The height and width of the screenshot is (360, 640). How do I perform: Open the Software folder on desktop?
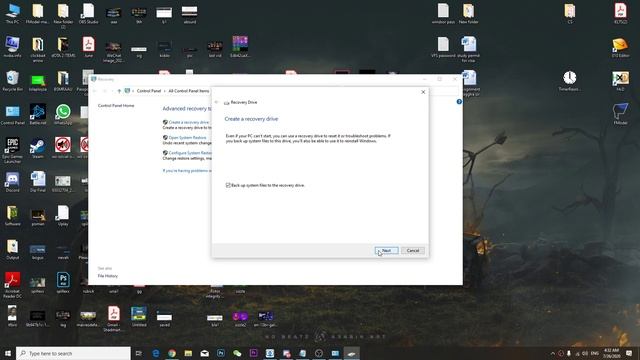(x=12, y=216)
